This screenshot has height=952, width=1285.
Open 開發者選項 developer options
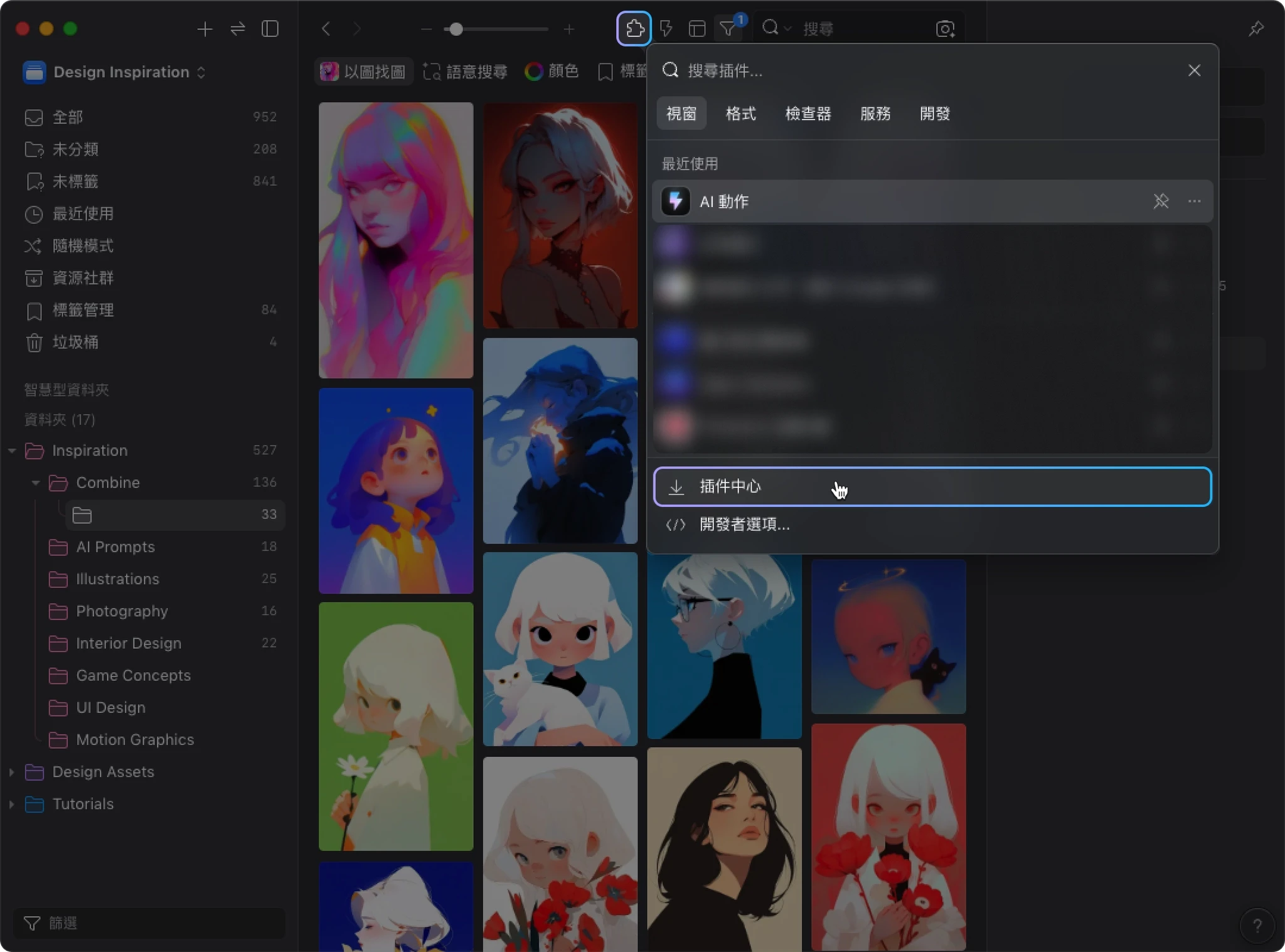pyautogui.click(x=744, y=525)
